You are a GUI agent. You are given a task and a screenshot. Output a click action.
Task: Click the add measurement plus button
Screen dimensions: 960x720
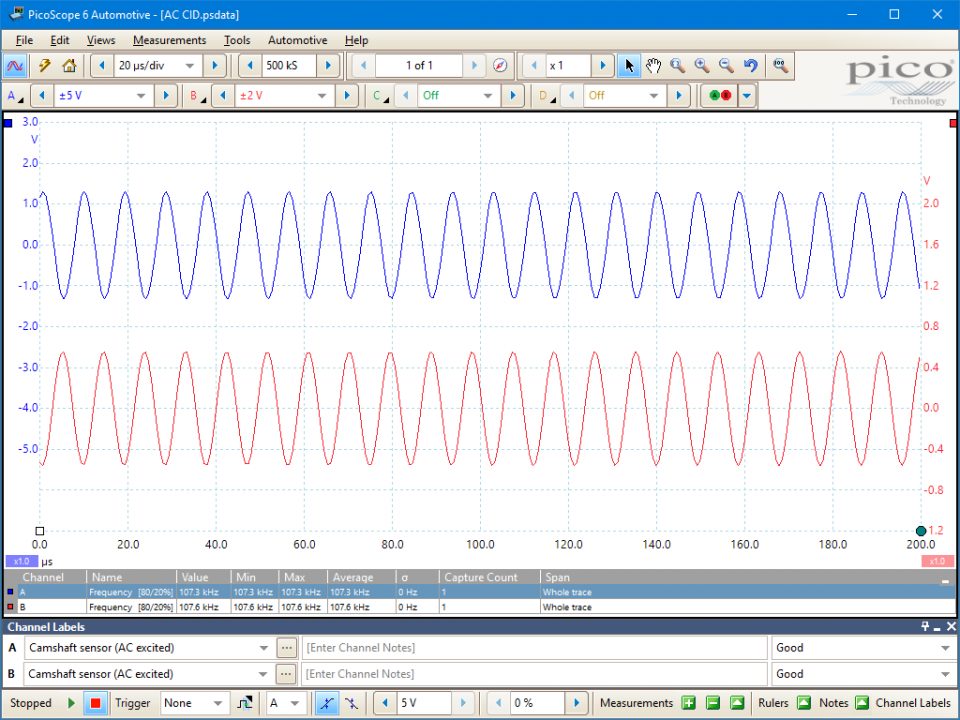[x=689, y=703]
